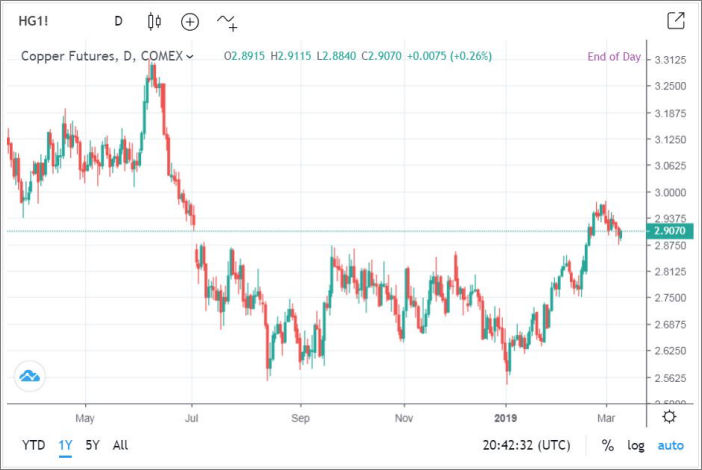This screenshot has height=470, width=702.
Task: Open the candlestick chart style selector
Action: tap(154, 21)
